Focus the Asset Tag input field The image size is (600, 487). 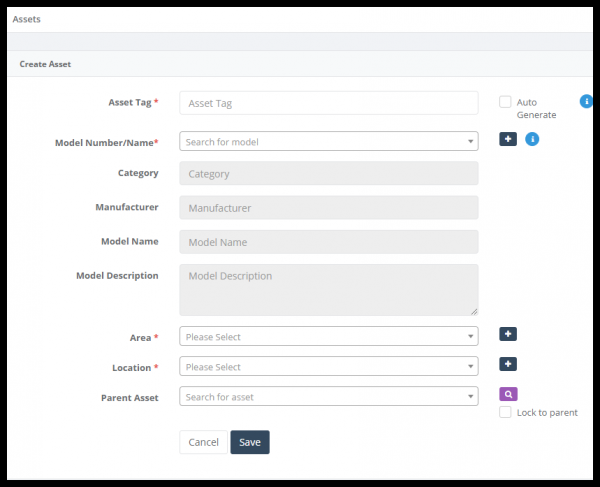coord(329,103)
